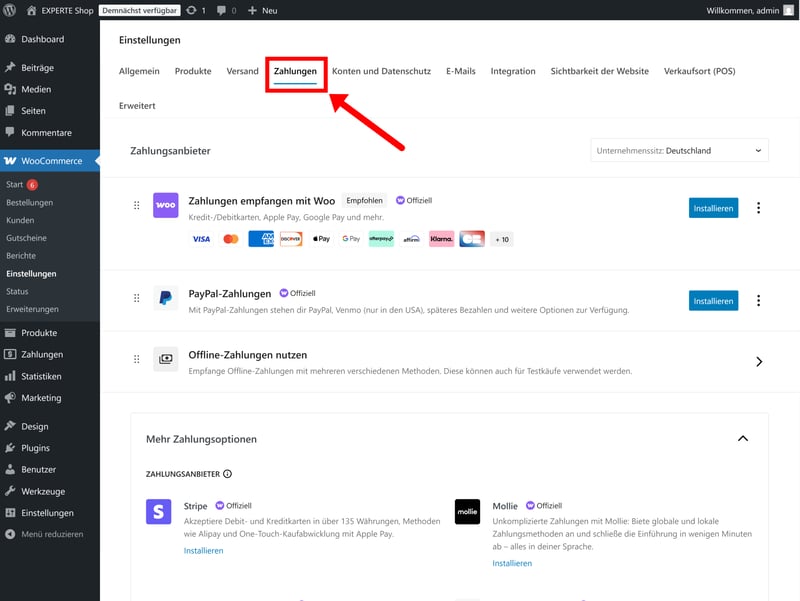The width and height of the screenshot is (800, 601).
Task: Click the info icon next to ZAHLUNGSANBIETER
Action: tap(227, 474)
